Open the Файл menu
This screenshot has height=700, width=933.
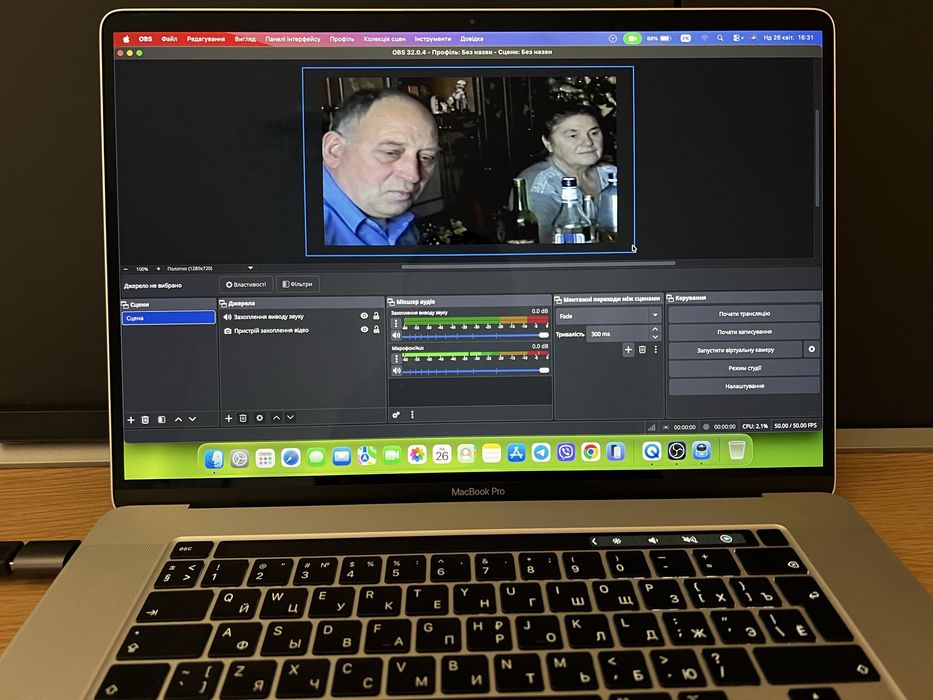pos(169,39)
